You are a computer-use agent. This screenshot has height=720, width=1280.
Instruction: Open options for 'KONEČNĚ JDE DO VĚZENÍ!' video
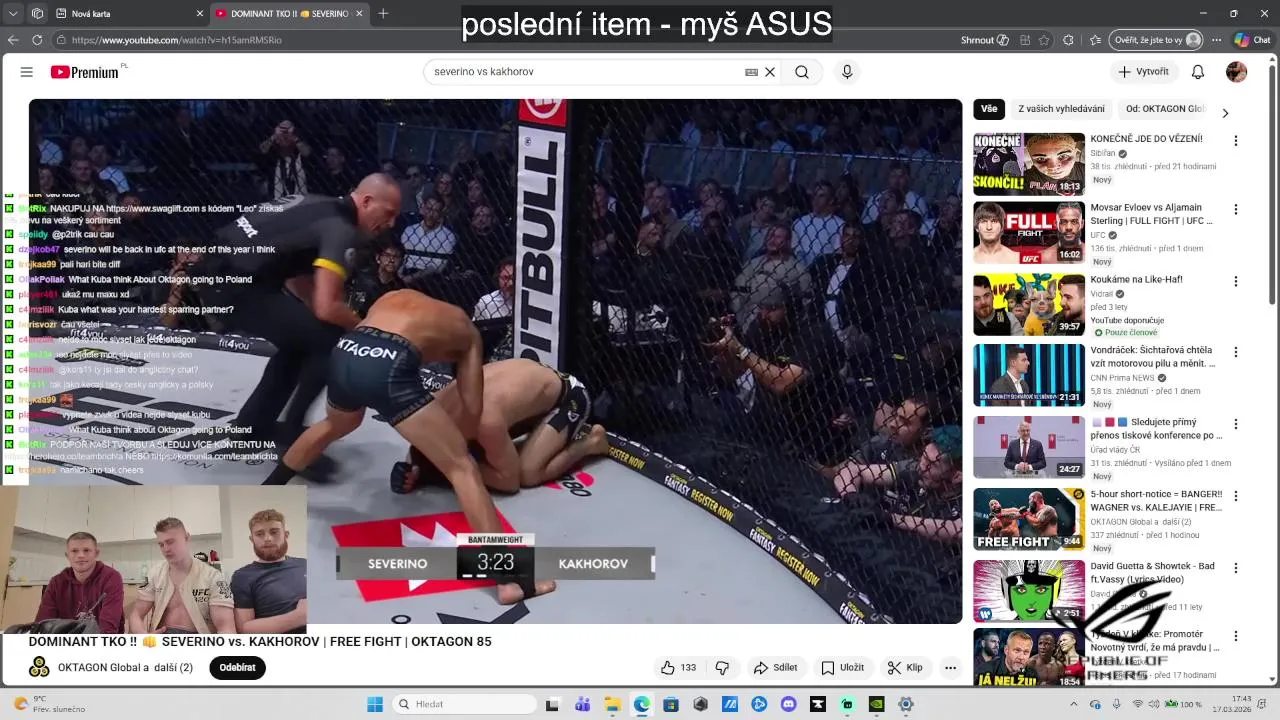click(x=1236, y=141)
